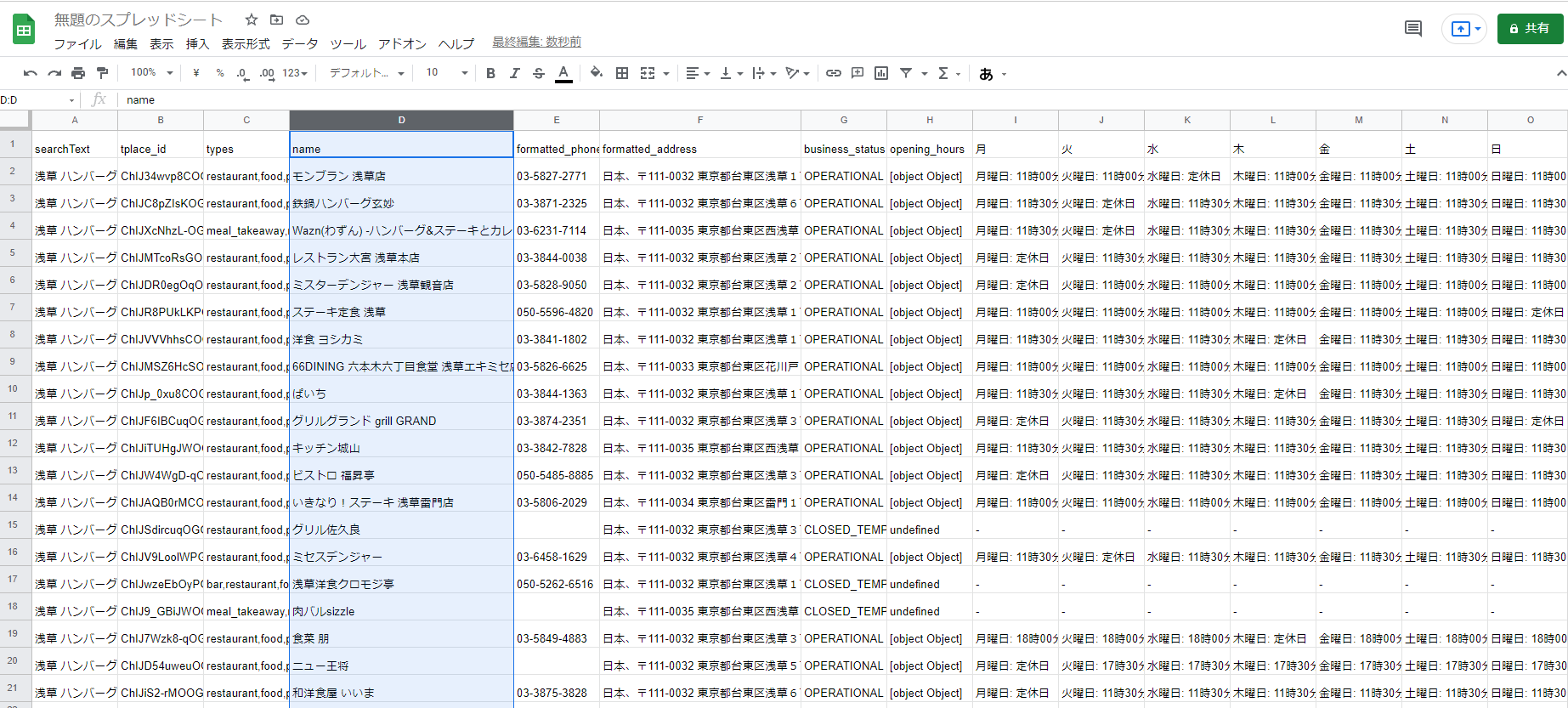1568x708 pixels.
Task: Format selection as yen currency
Action: pos(196,73)
